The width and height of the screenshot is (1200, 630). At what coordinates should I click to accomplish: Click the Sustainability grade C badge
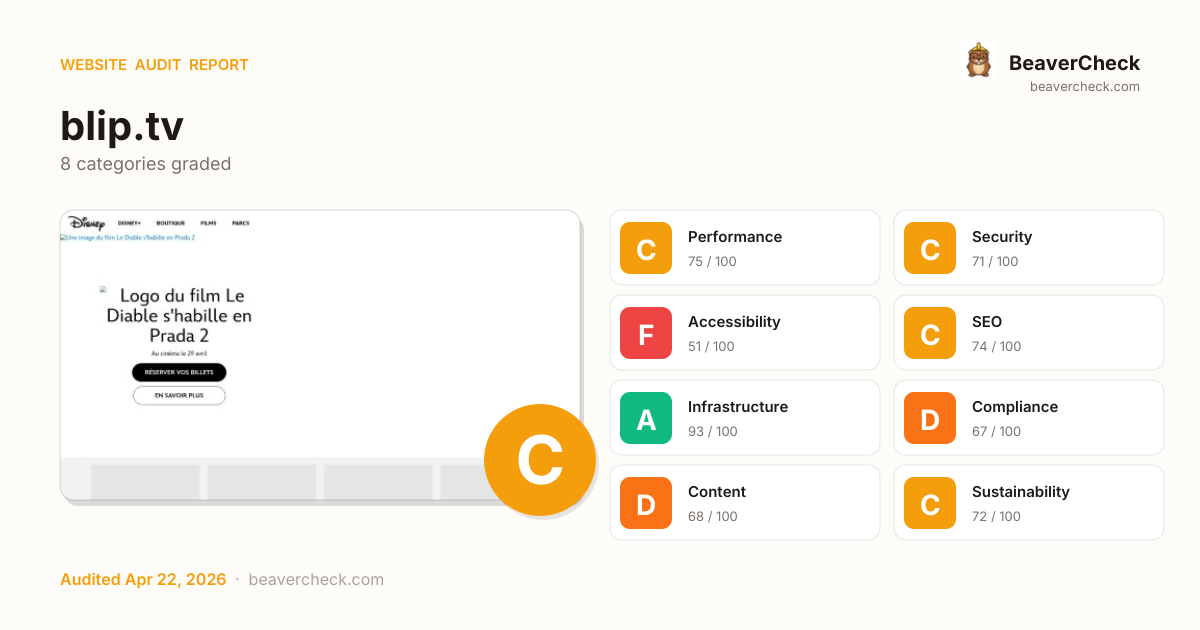pos(930,503)
